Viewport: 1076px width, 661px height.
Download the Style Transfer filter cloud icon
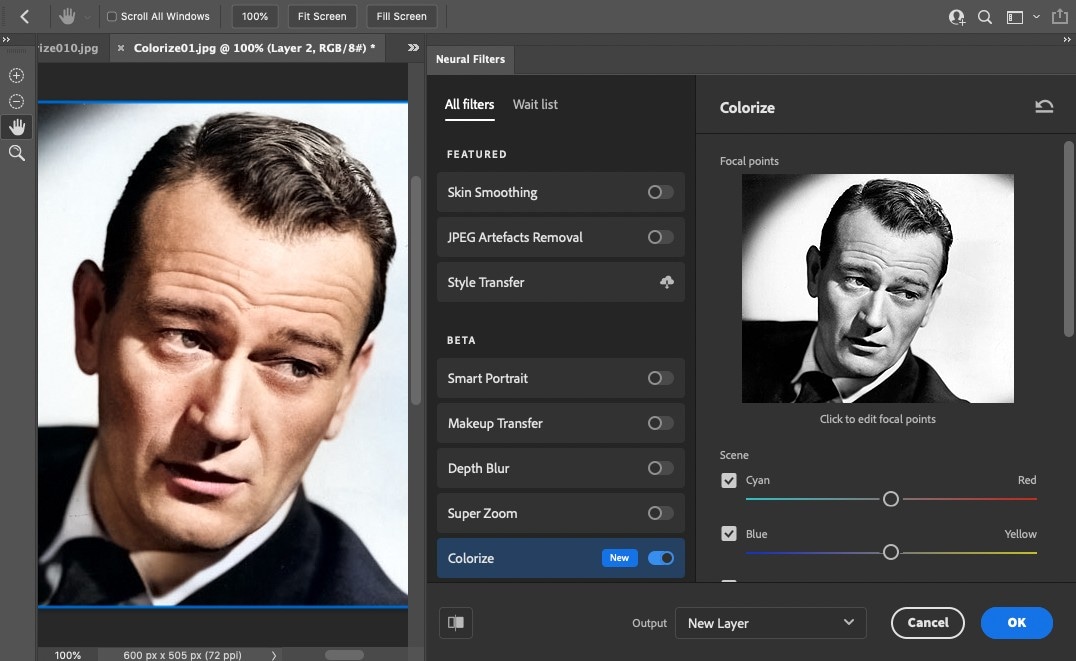click(x=666, y=282)
